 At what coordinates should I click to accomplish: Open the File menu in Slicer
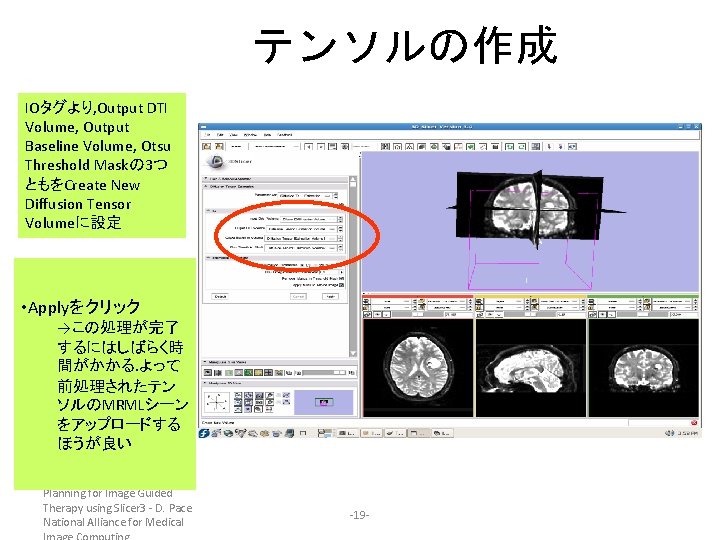(208, 135)
